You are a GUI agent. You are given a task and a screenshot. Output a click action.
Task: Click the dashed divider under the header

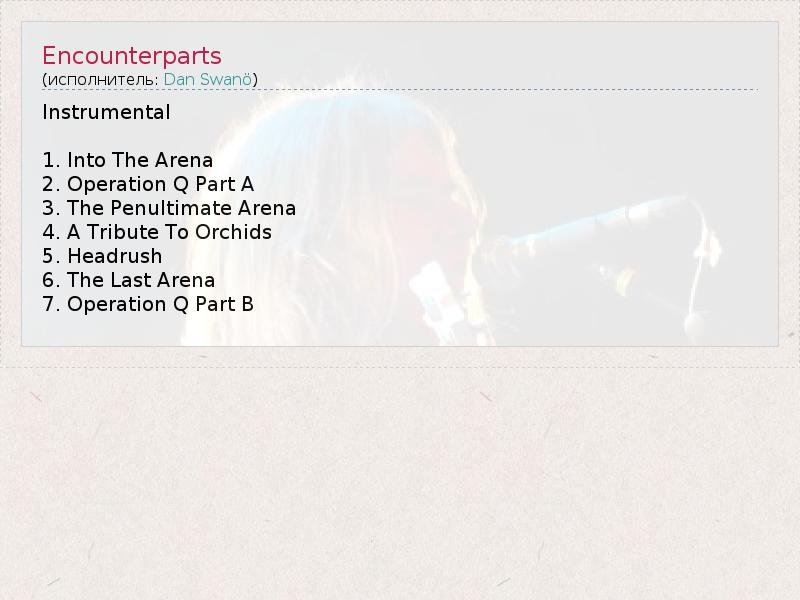click(400, 90)
